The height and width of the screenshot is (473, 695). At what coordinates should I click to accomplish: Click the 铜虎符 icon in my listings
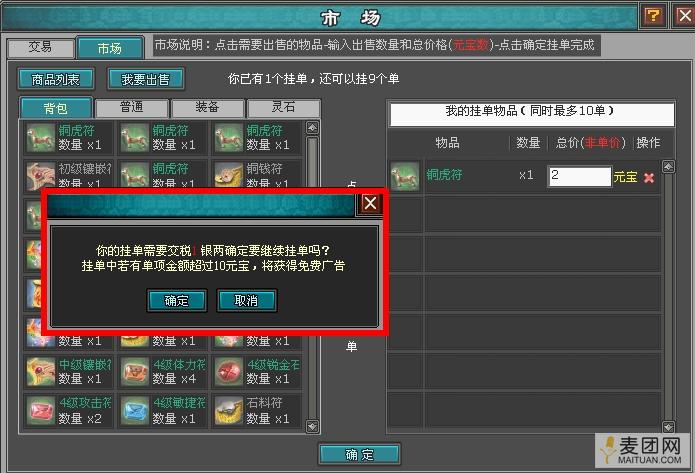click(x=404, y=176)
